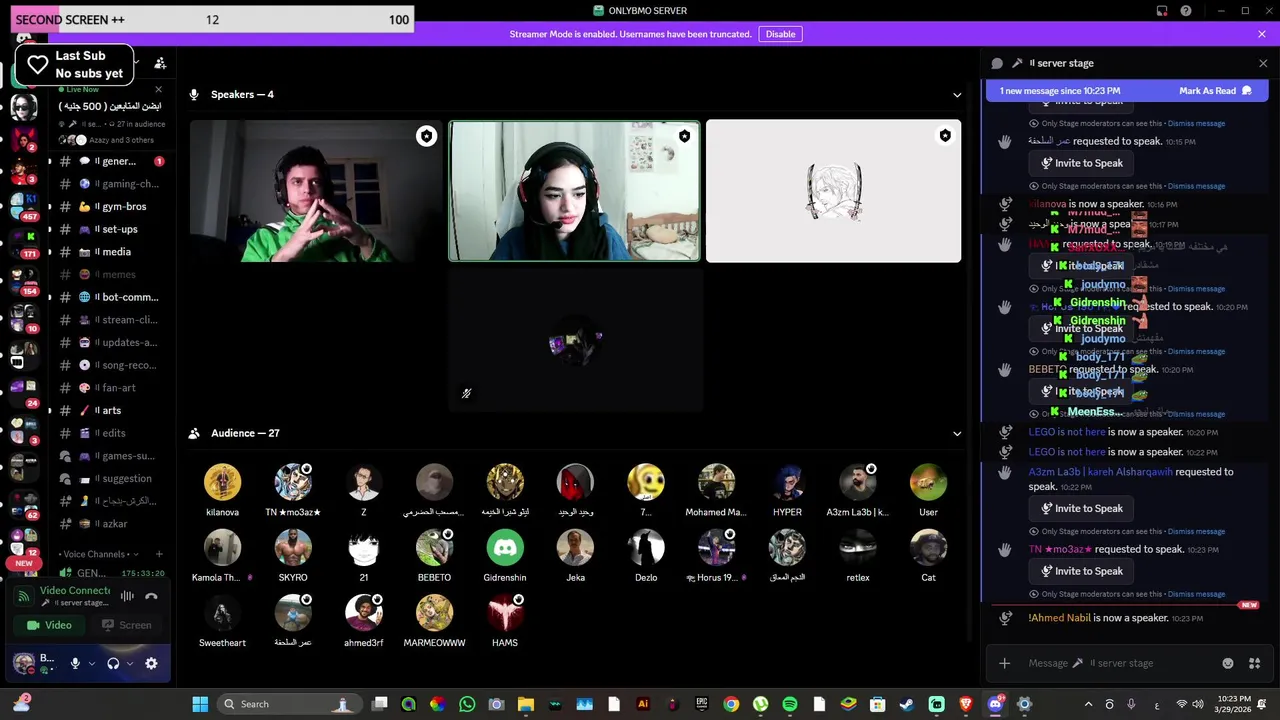Open the user avatar in the user panel
This screenshot has width=1280, height=720.
[23, 662]
